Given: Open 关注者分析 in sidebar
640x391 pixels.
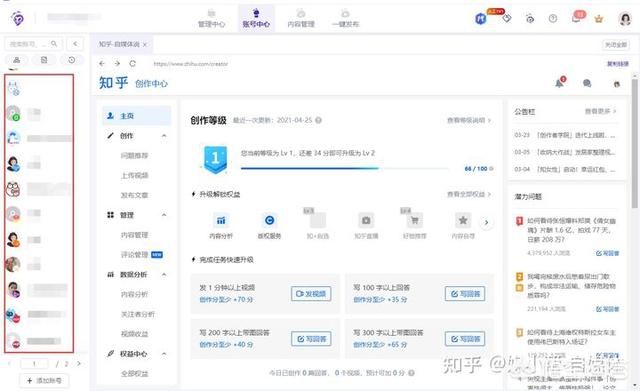Looking at the screenshot, I should [138, 314].
